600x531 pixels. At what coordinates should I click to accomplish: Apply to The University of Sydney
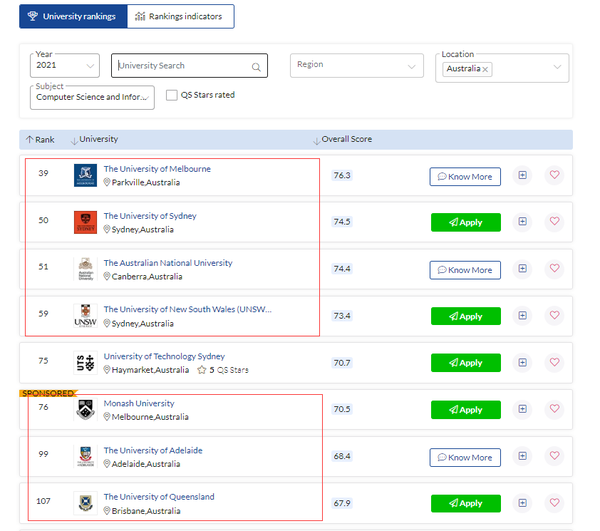(466, 222)
